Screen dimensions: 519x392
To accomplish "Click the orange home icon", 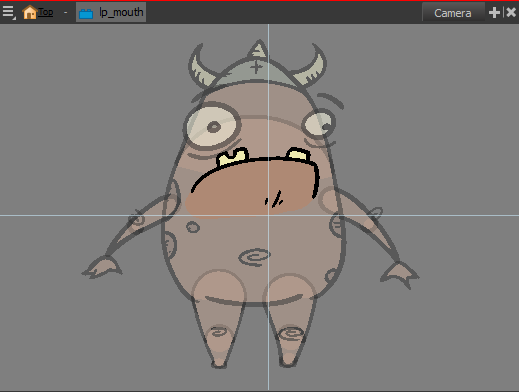I will (x=29, y=12).
